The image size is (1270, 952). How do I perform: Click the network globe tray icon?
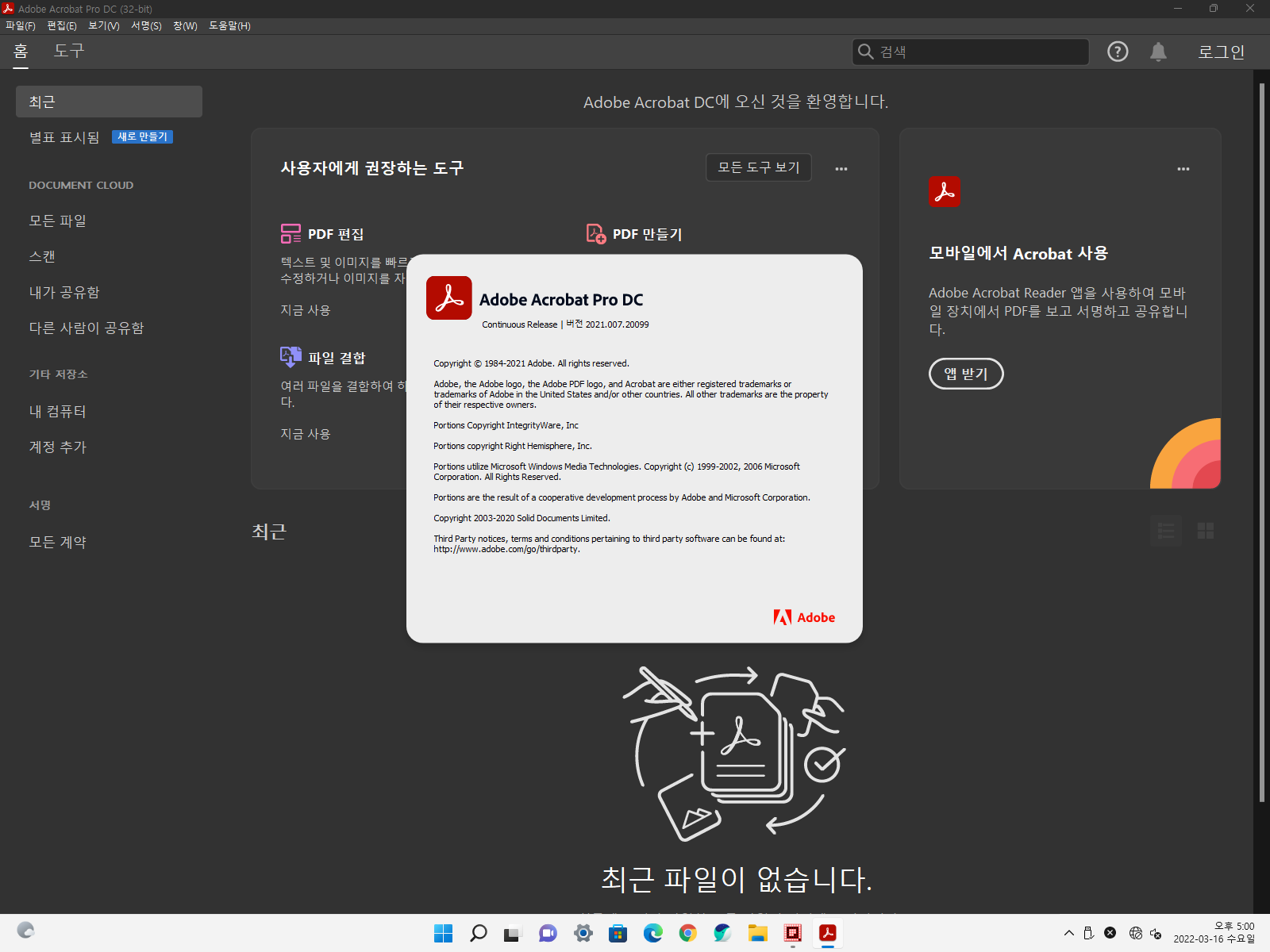[x=1136, y=933]
